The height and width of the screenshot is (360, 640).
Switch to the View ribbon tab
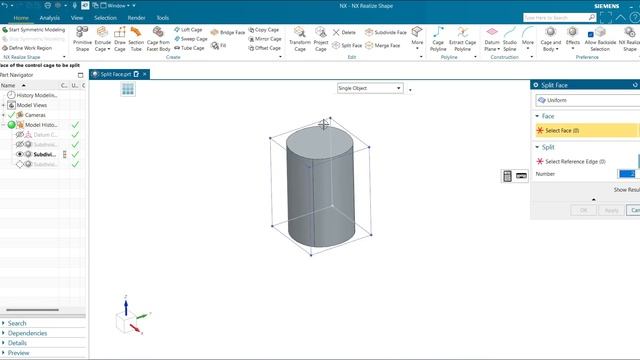pyautogui.click(x=77, y=18)
